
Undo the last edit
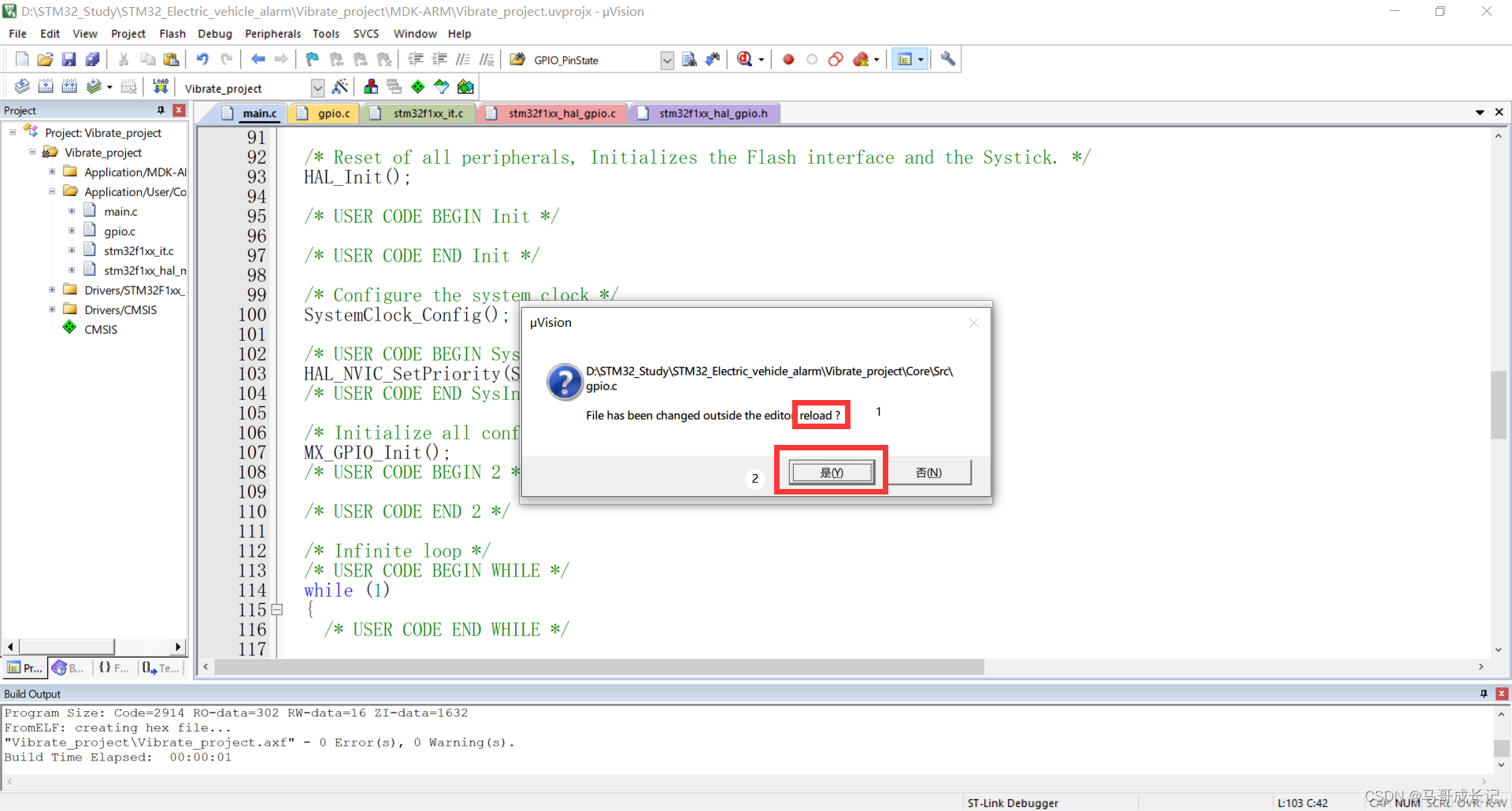point(202,59)
